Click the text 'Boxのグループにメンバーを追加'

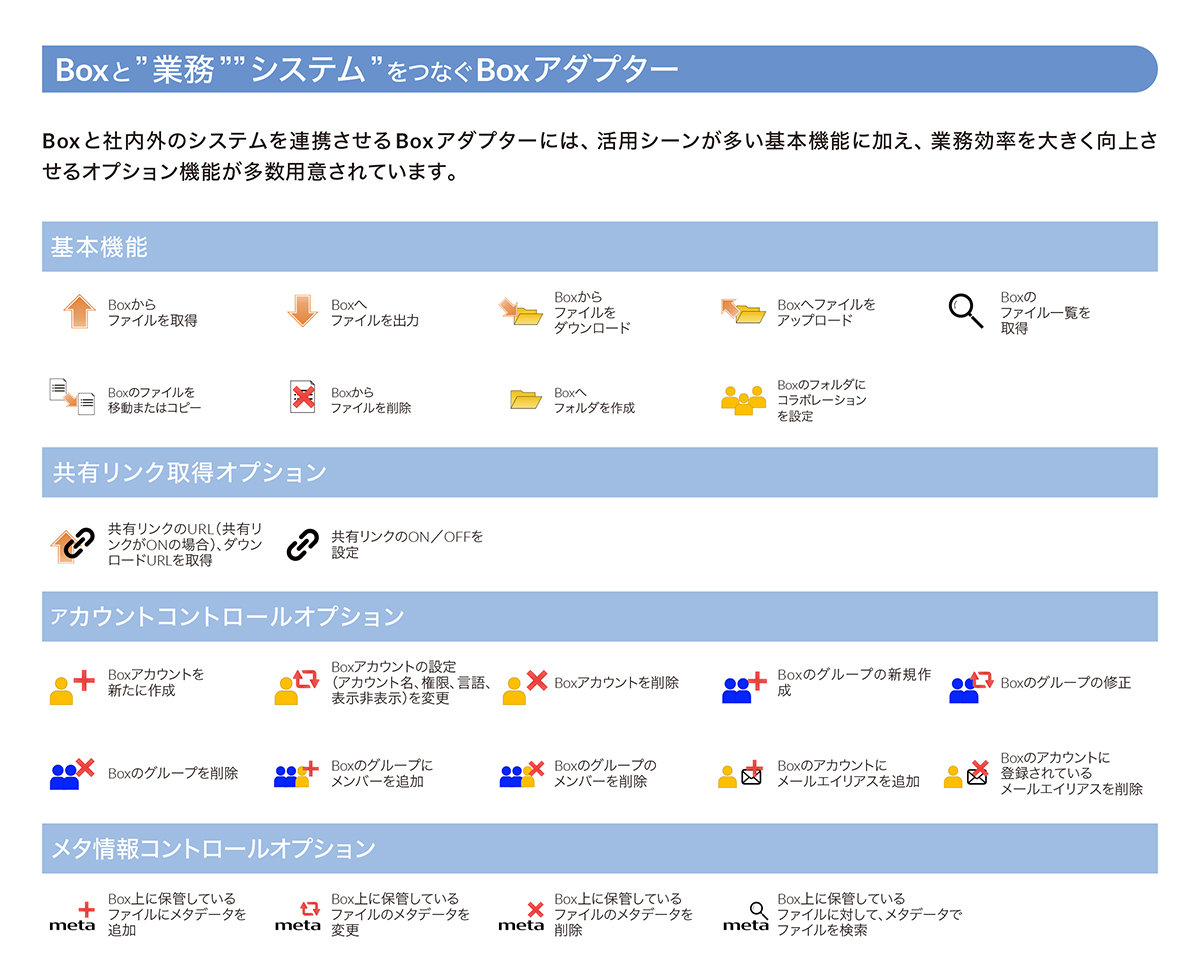click(382, 773)
